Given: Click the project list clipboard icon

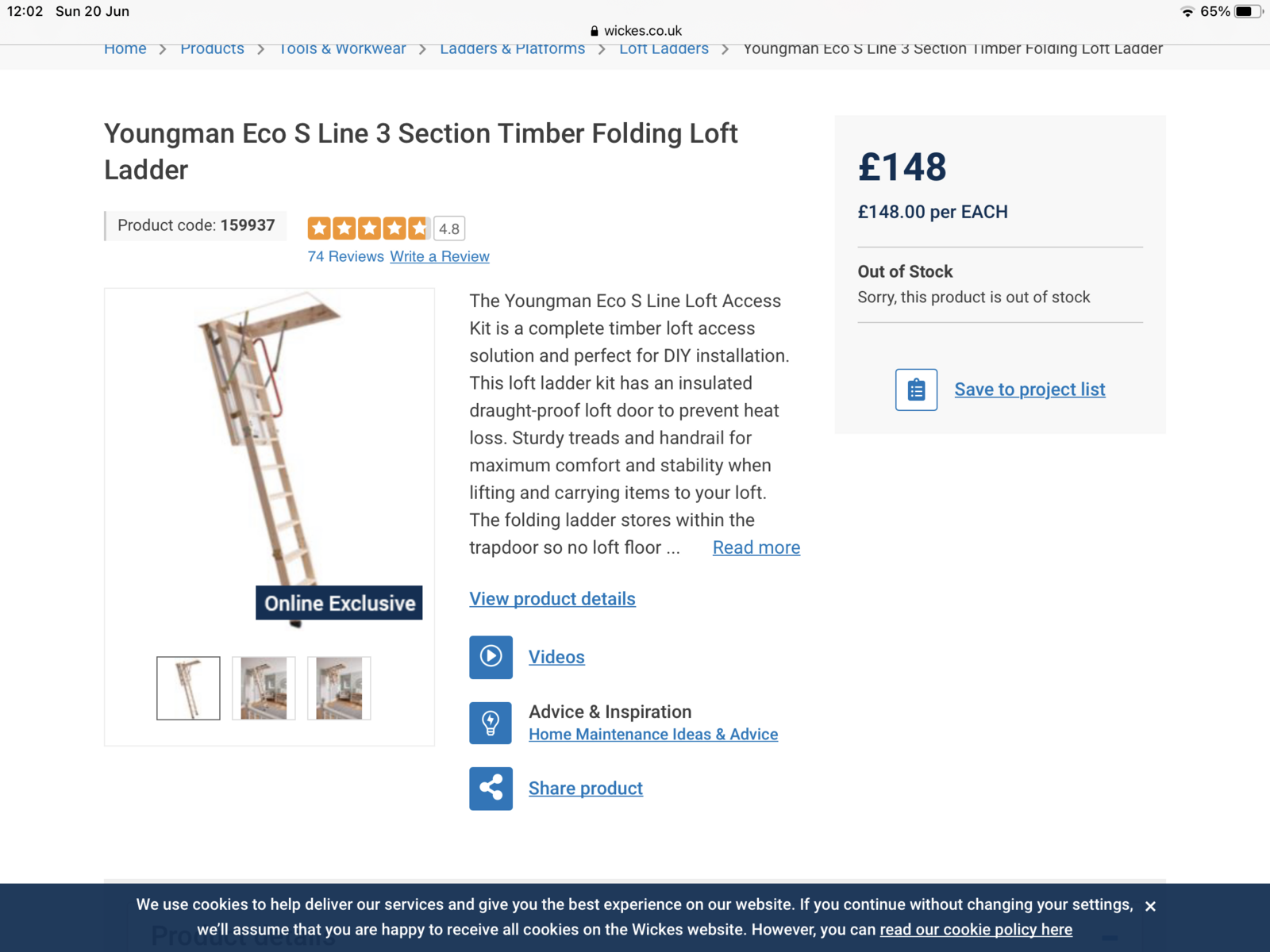Looking at the screenshot, I should (x=916, y=390).
